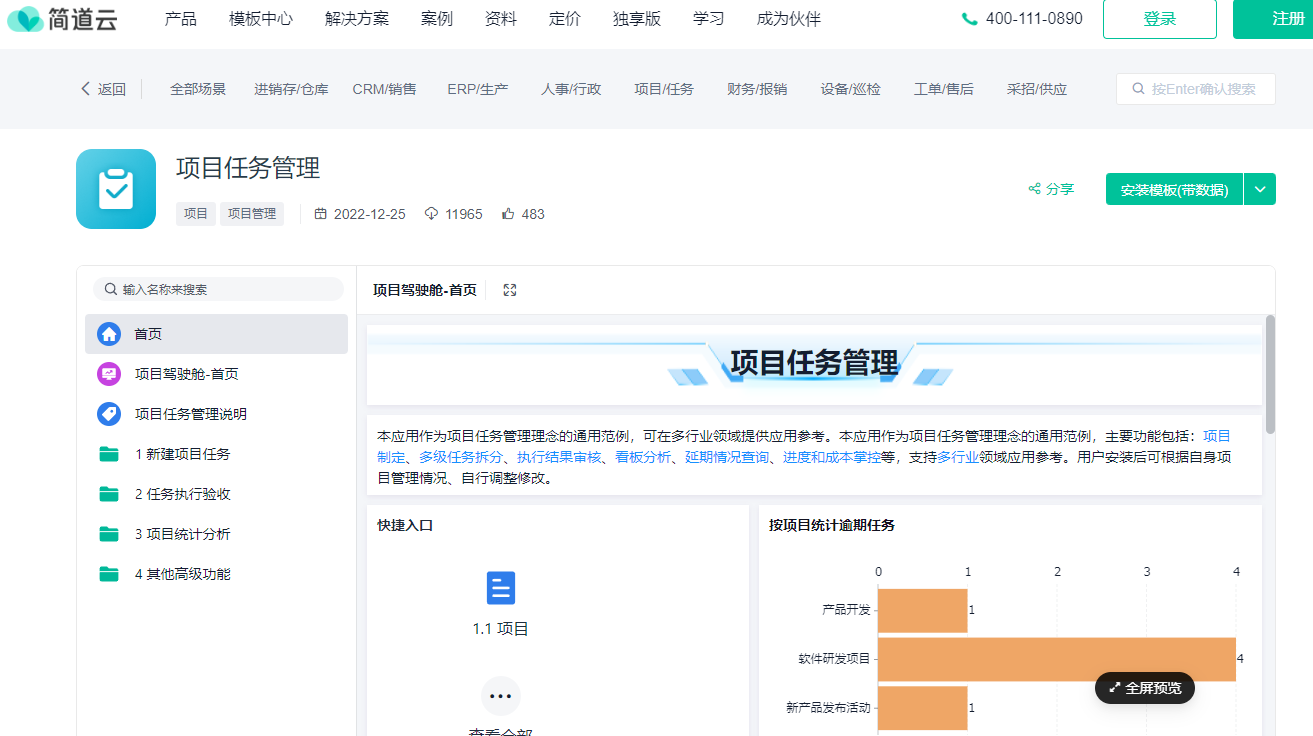Click the 延期情况查询 link in description
The width and height of the screenshot is (1313, 736).
pyautogui.click(x=727, y=457)
